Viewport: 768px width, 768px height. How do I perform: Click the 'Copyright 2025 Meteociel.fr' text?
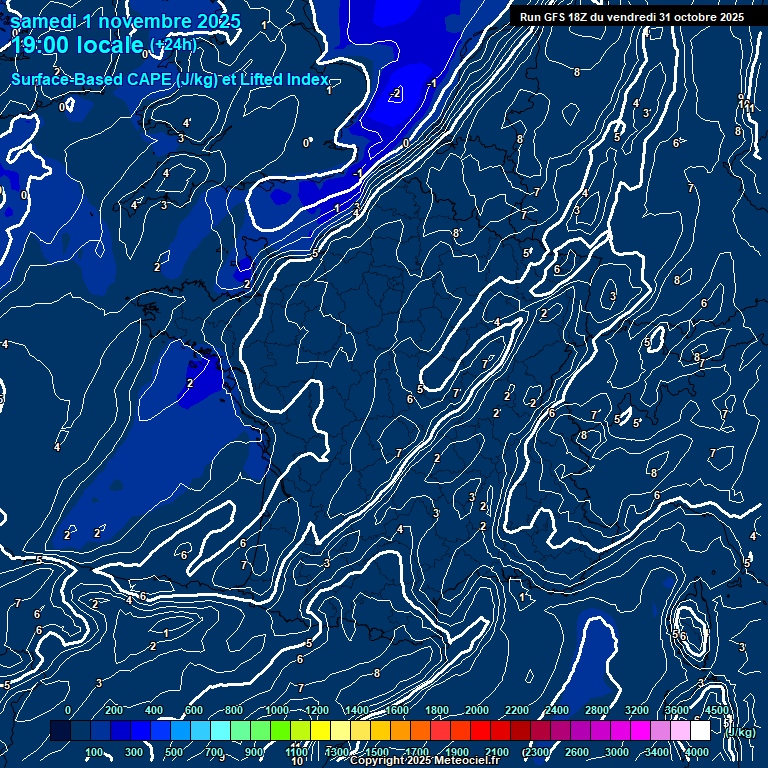pos(424,761)
